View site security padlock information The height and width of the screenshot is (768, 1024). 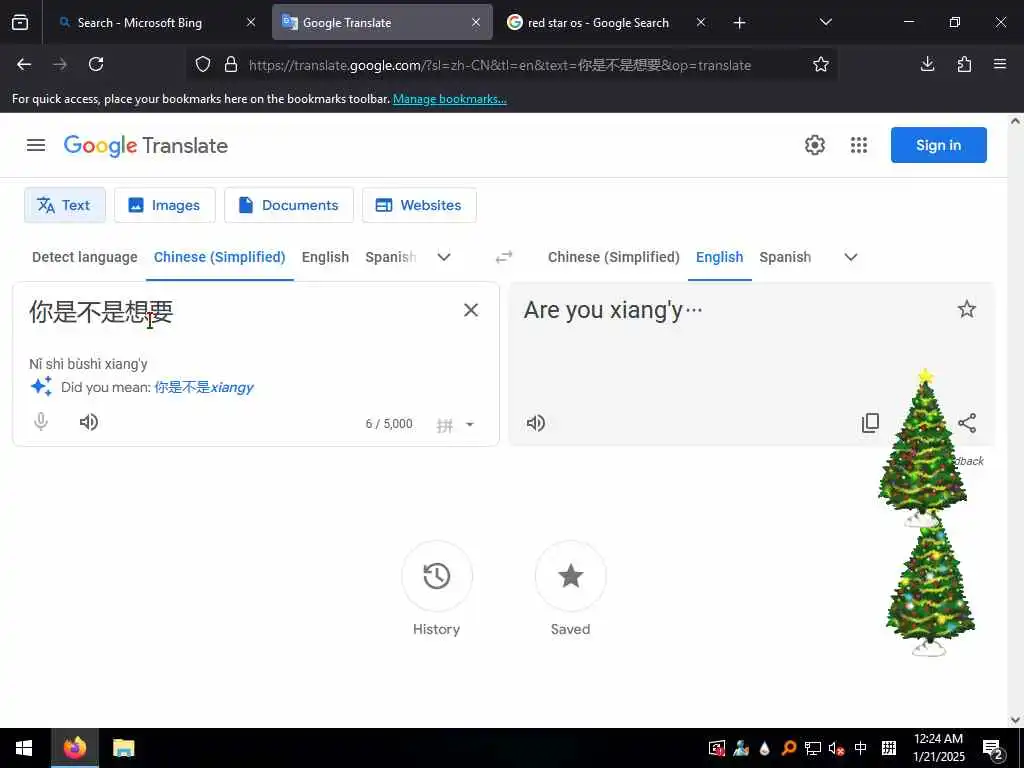click(x=231, y=64)
